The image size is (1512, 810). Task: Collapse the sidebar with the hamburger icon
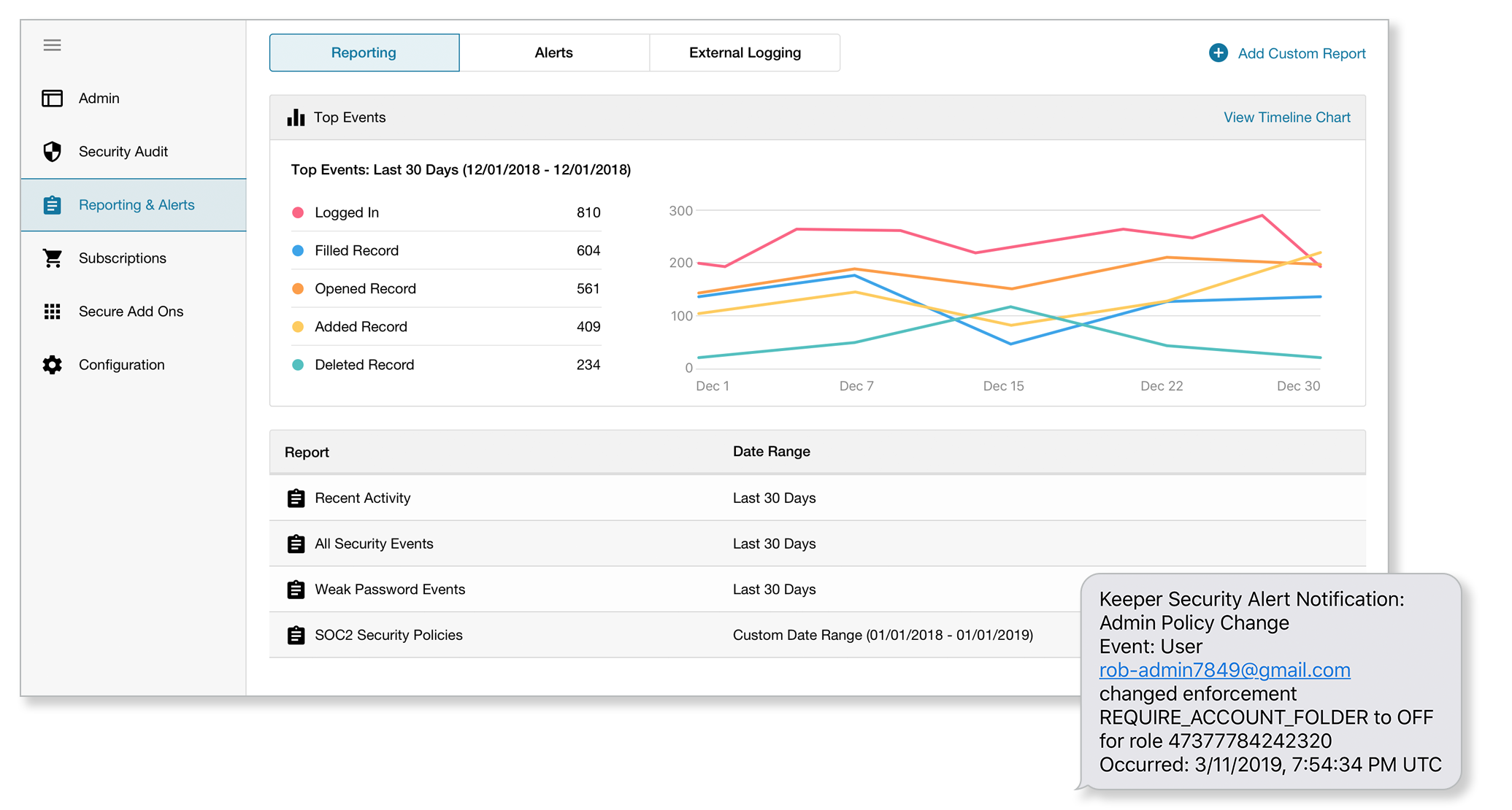pos(52,45)
